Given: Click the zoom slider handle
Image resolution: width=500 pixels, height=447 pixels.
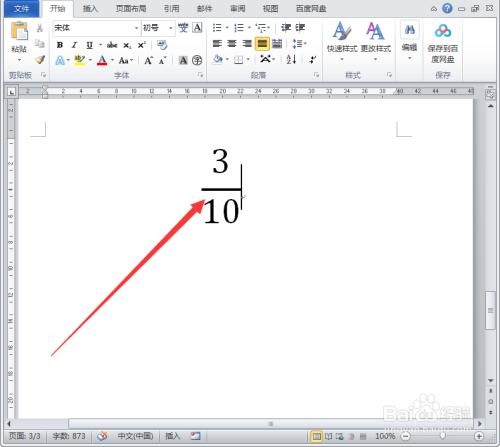Looking at the screenshot, I should pyautogui.click(x=443, y=436).
